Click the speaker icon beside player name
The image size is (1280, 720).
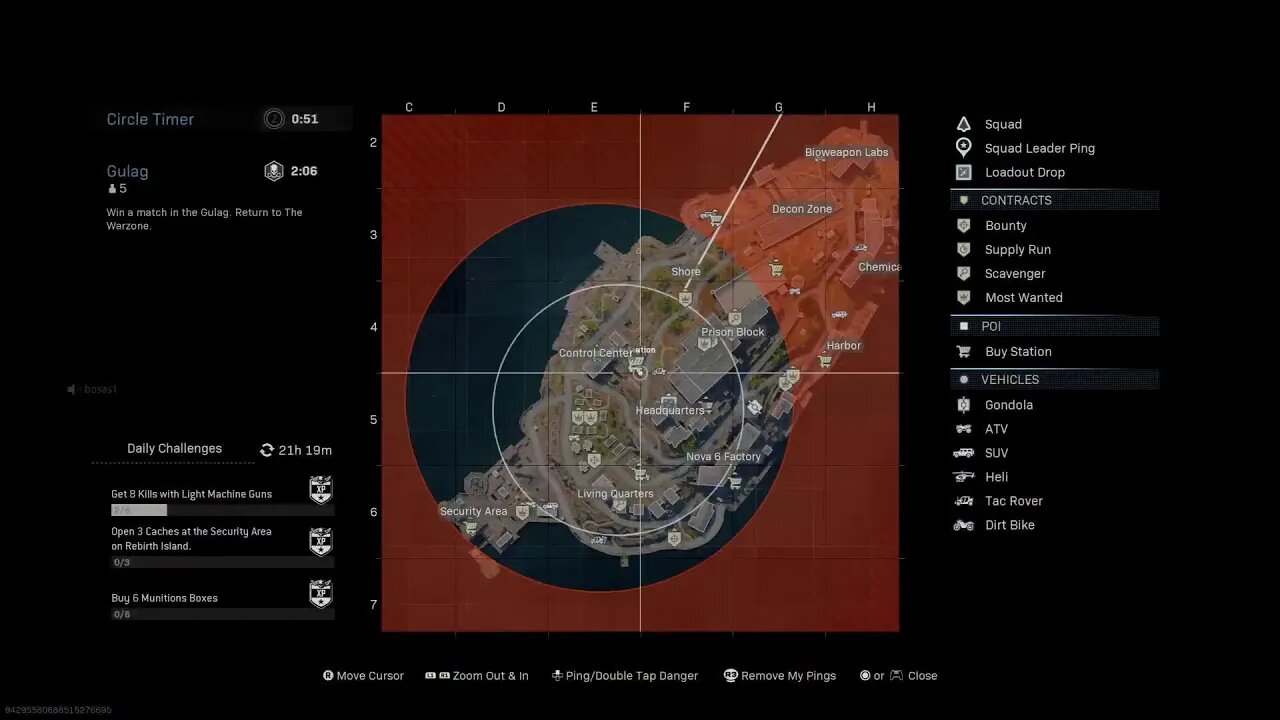pyautogui.click(x=71, y=389)
